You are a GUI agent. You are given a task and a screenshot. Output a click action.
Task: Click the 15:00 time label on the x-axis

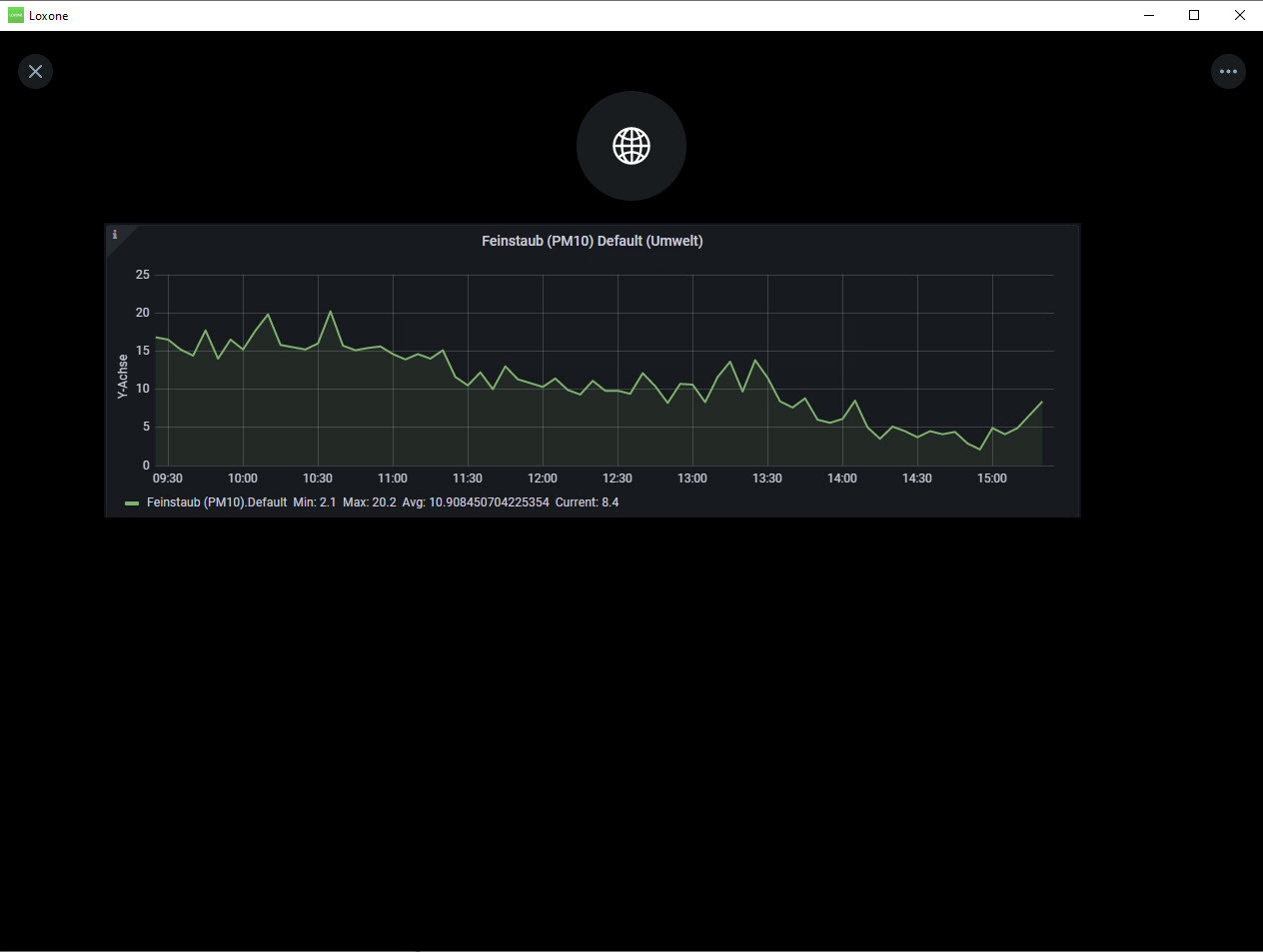click(992, 478)
